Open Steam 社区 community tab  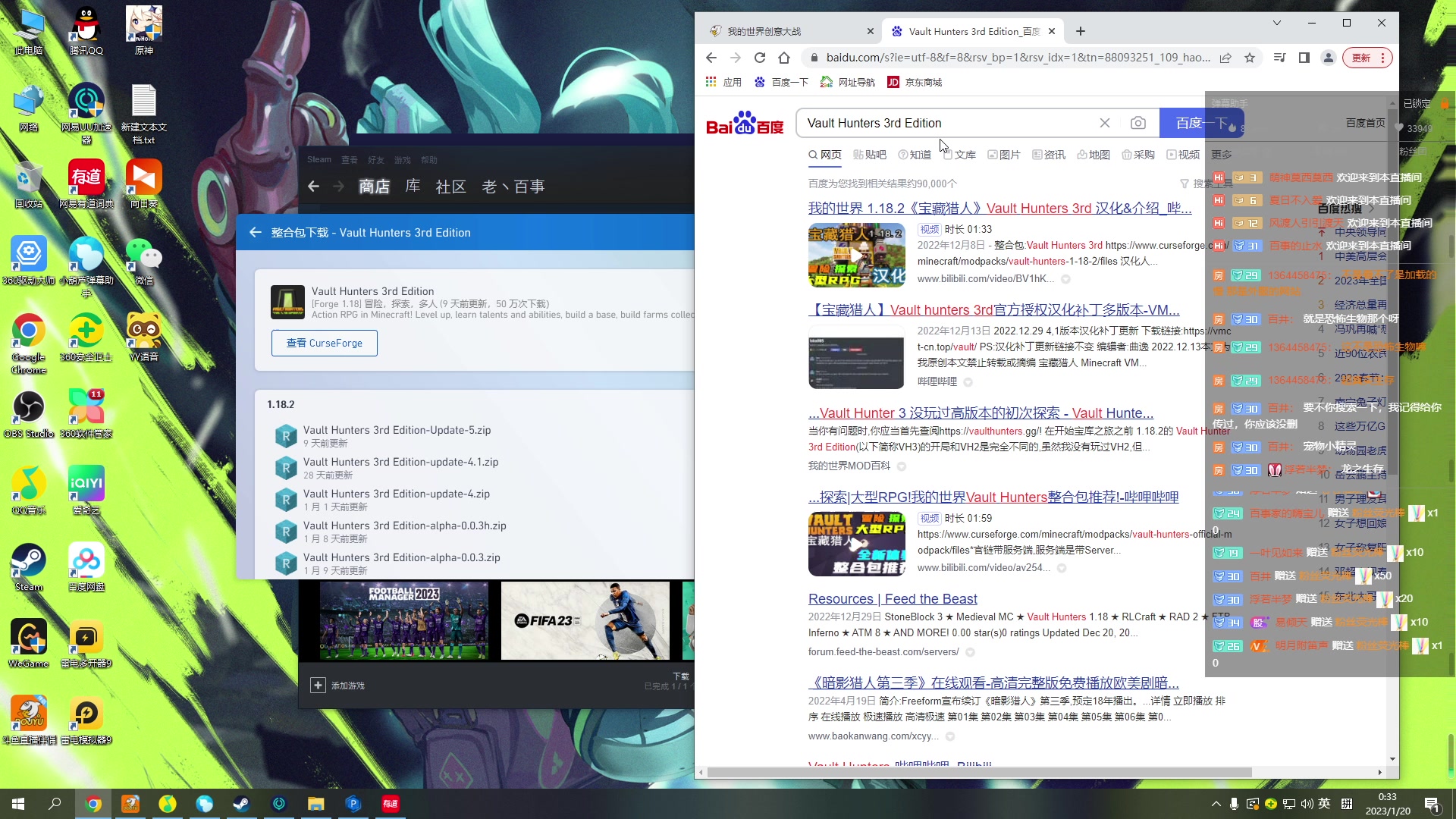click(450, 186)
